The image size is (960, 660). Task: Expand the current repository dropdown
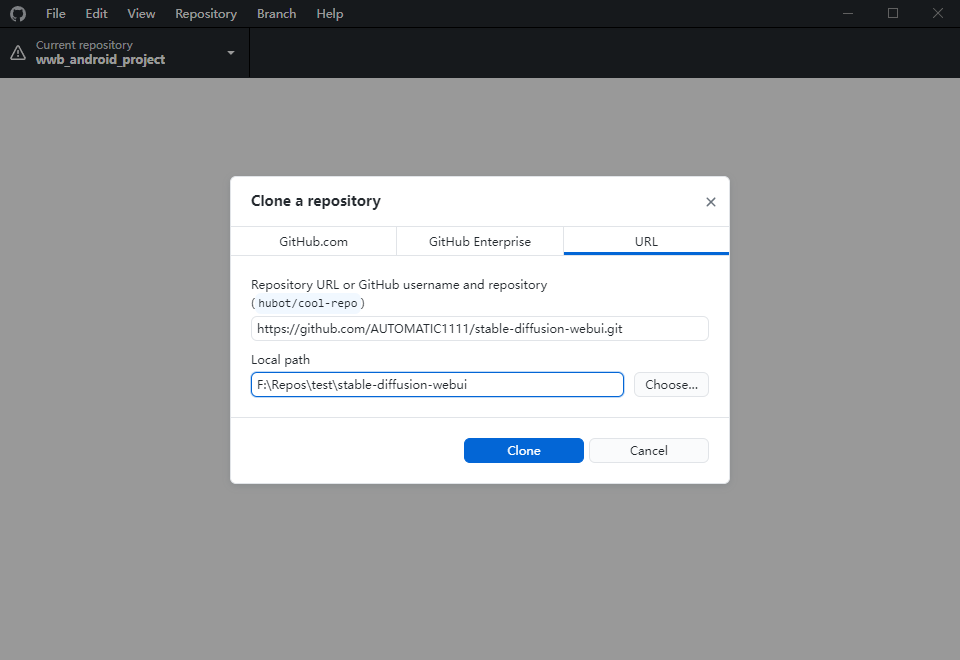pyautogui.click(x=229, y=52)
